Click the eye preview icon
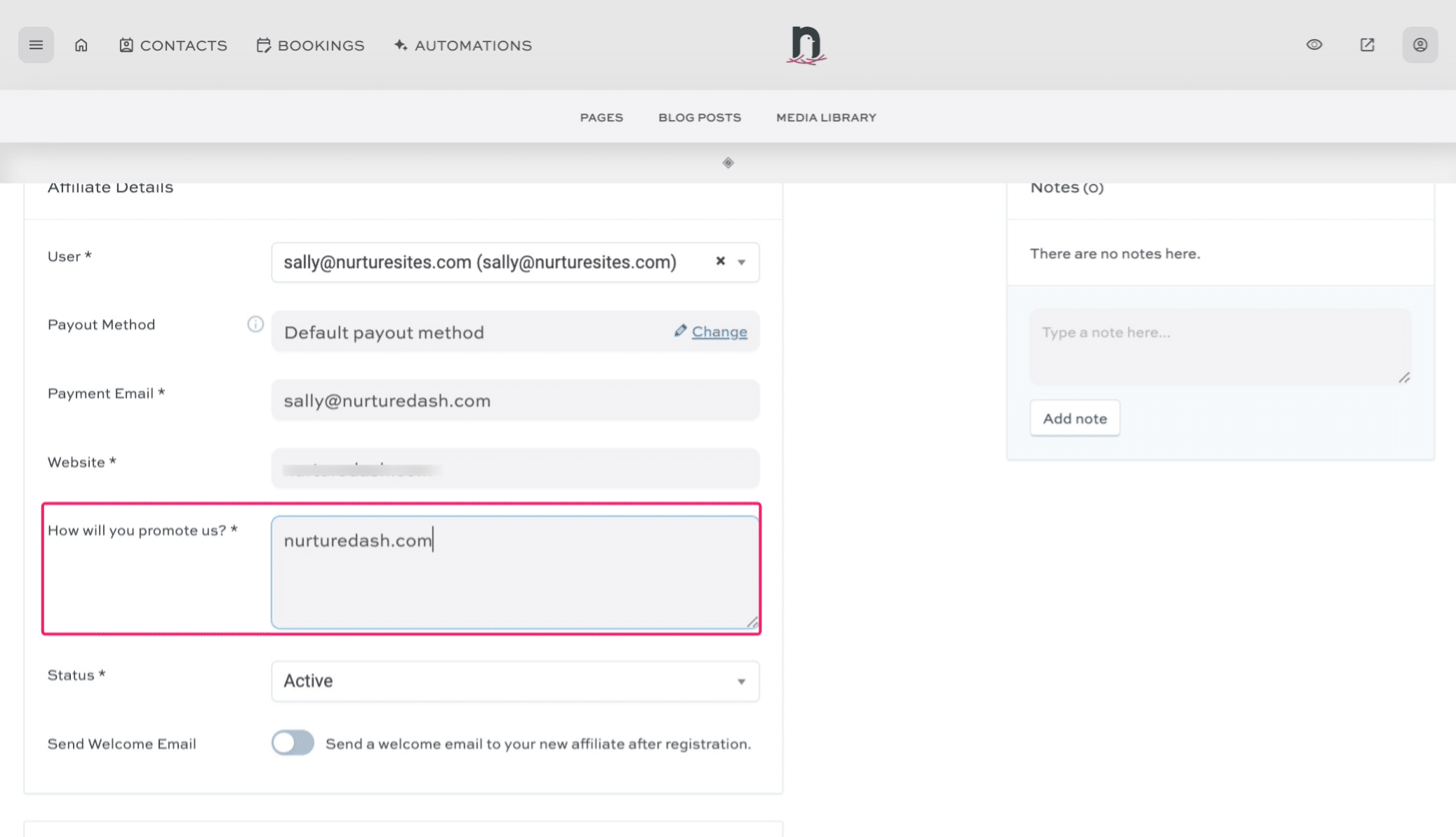The image size is (1456, 837). tap(1314, 45)
